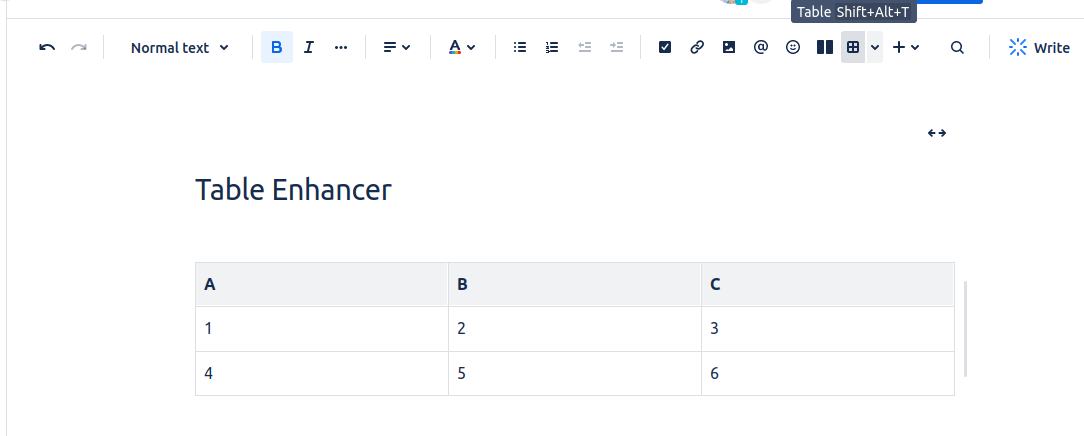Add an image or file
The height and width of the screenshot is (436, 1084).
click(x=729, y=47)
